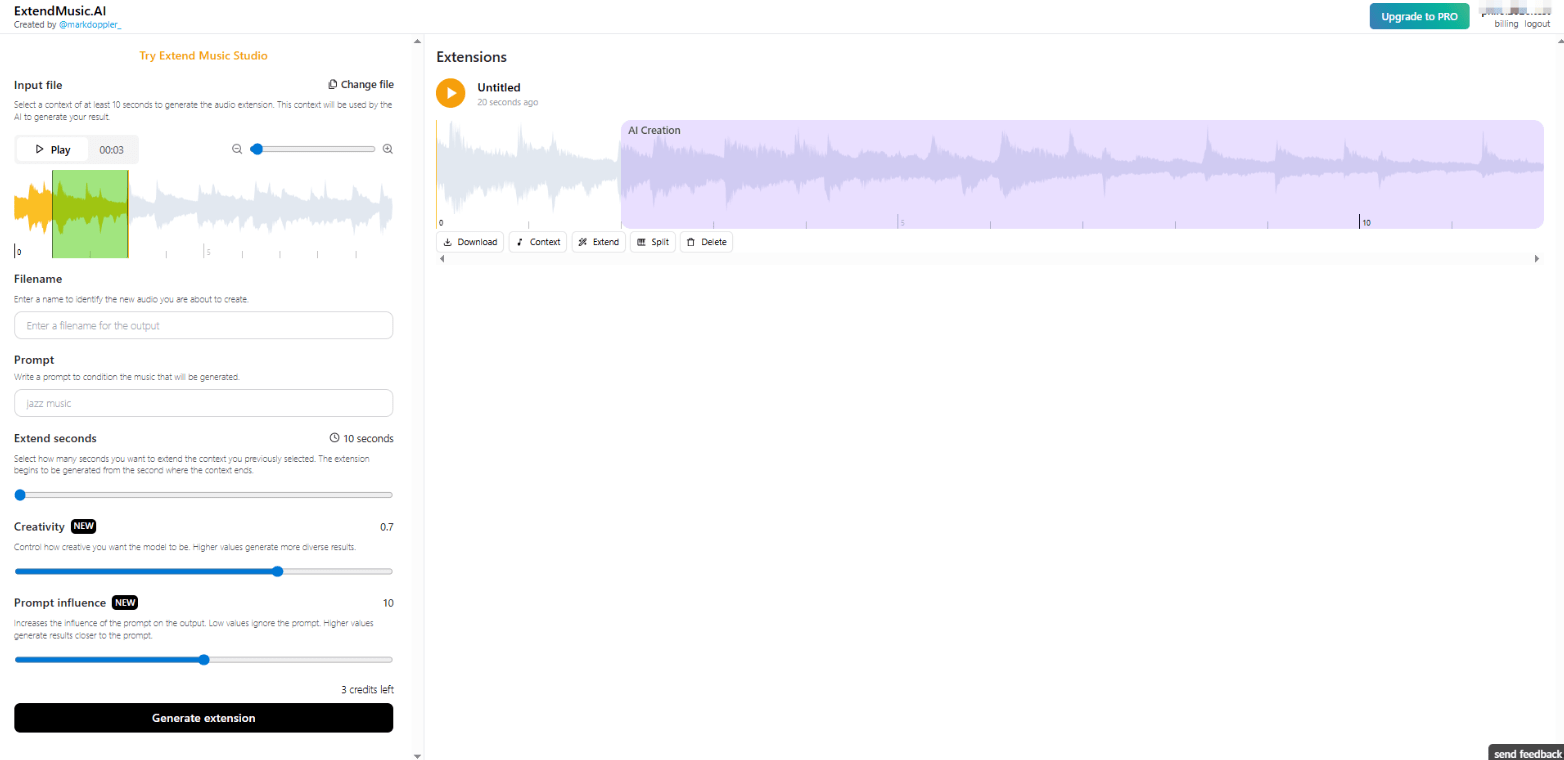This screenshot has height=760, width=1564.
Task: Adjust the Creativity slider handle
Action: [278, 571]
